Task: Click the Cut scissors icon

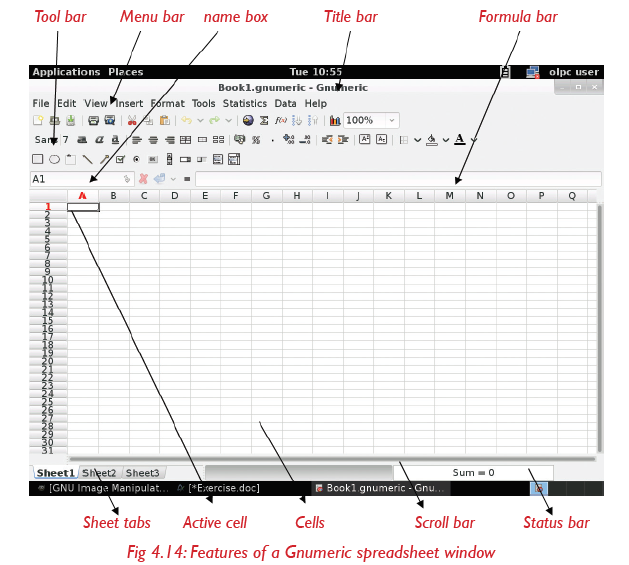Action: pos(132,120)
